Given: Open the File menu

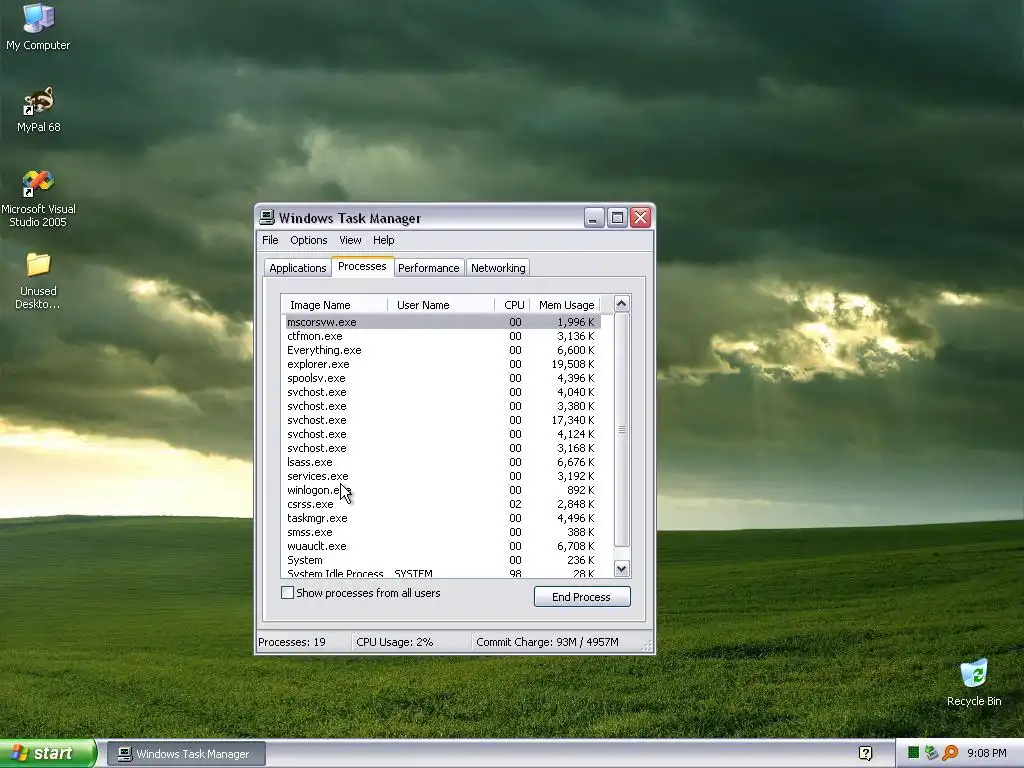Looking at the screenshot, I should point(270,240).
